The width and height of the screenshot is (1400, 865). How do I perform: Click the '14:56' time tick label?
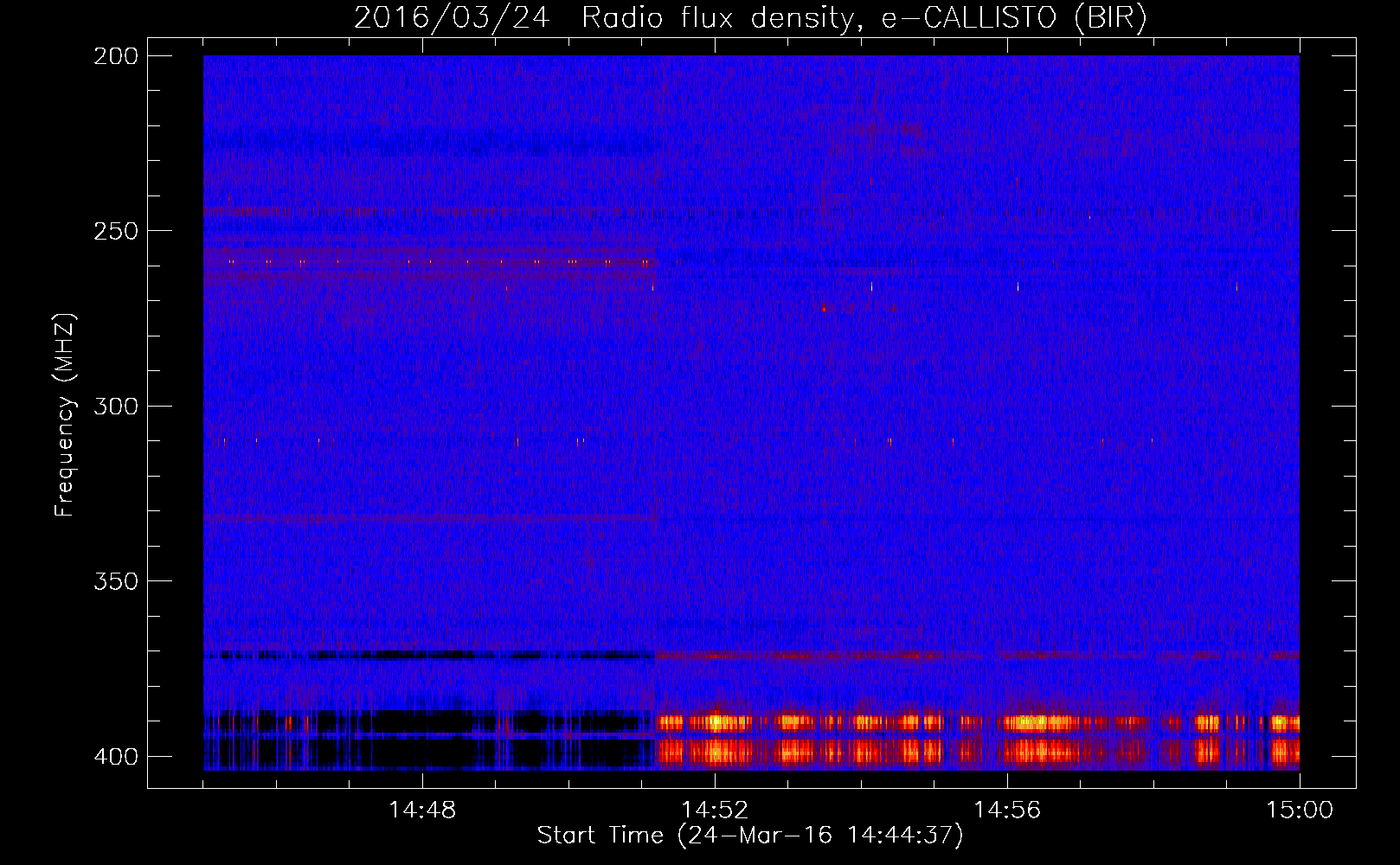click(x=1007, y=810)
